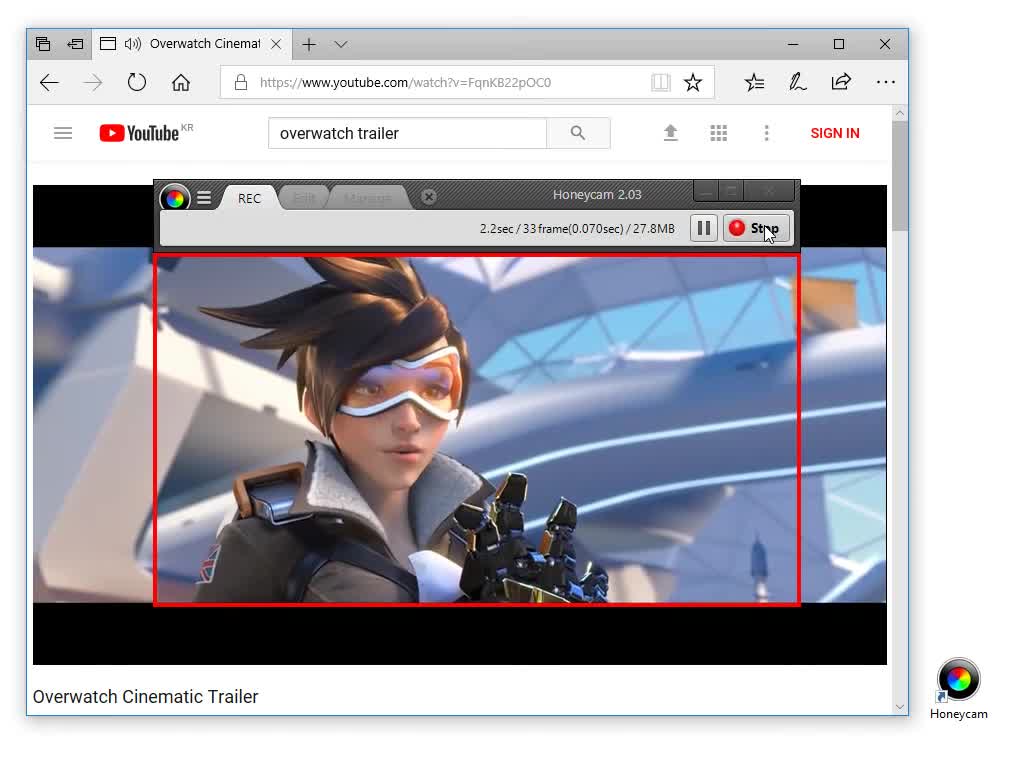
Task: Add page to favorites with star
Action: point(693,82)
